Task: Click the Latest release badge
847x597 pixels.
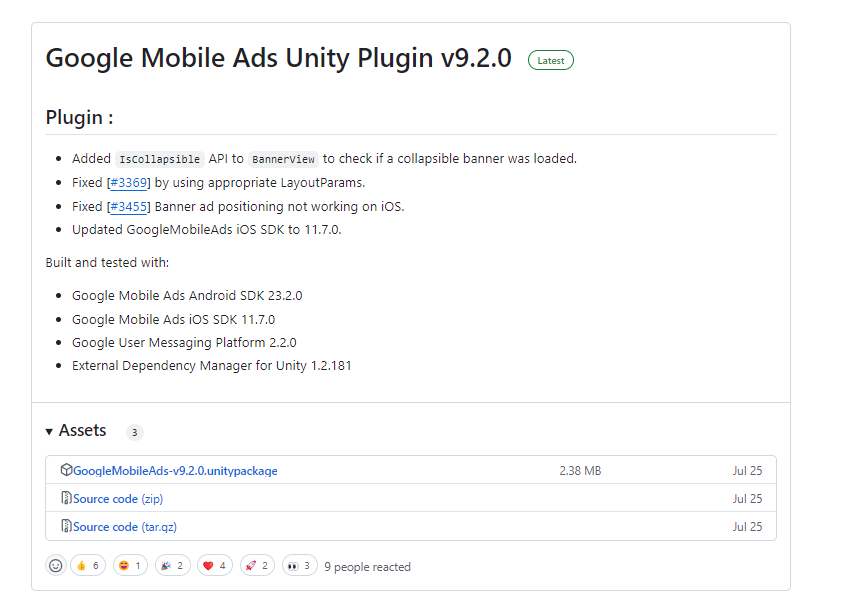Action: [x=550, y=61]
